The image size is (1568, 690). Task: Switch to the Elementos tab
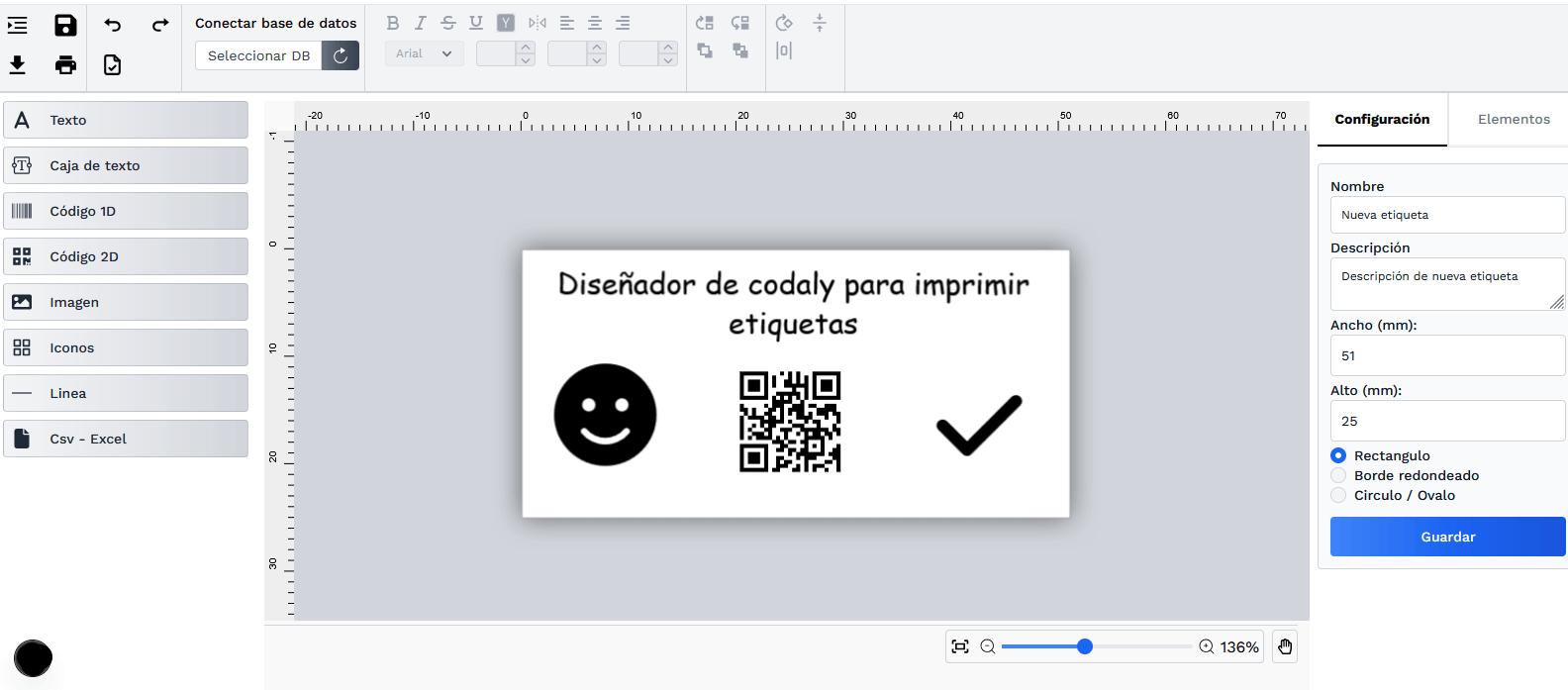[x=1514, y=119]
